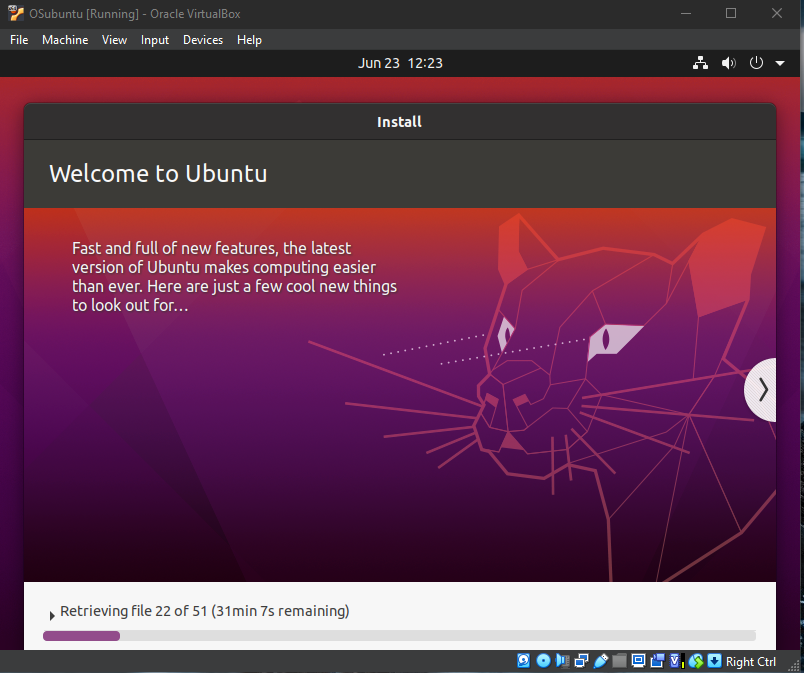Click the Ubuntu power icon

click(x=756, y=63)
